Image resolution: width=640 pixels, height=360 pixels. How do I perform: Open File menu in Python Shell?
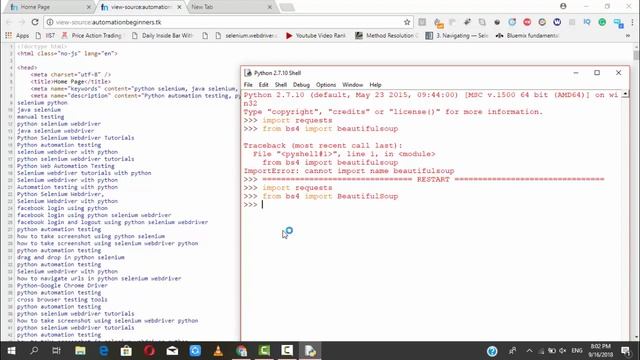pyautogui.click(x=248, y=85)
